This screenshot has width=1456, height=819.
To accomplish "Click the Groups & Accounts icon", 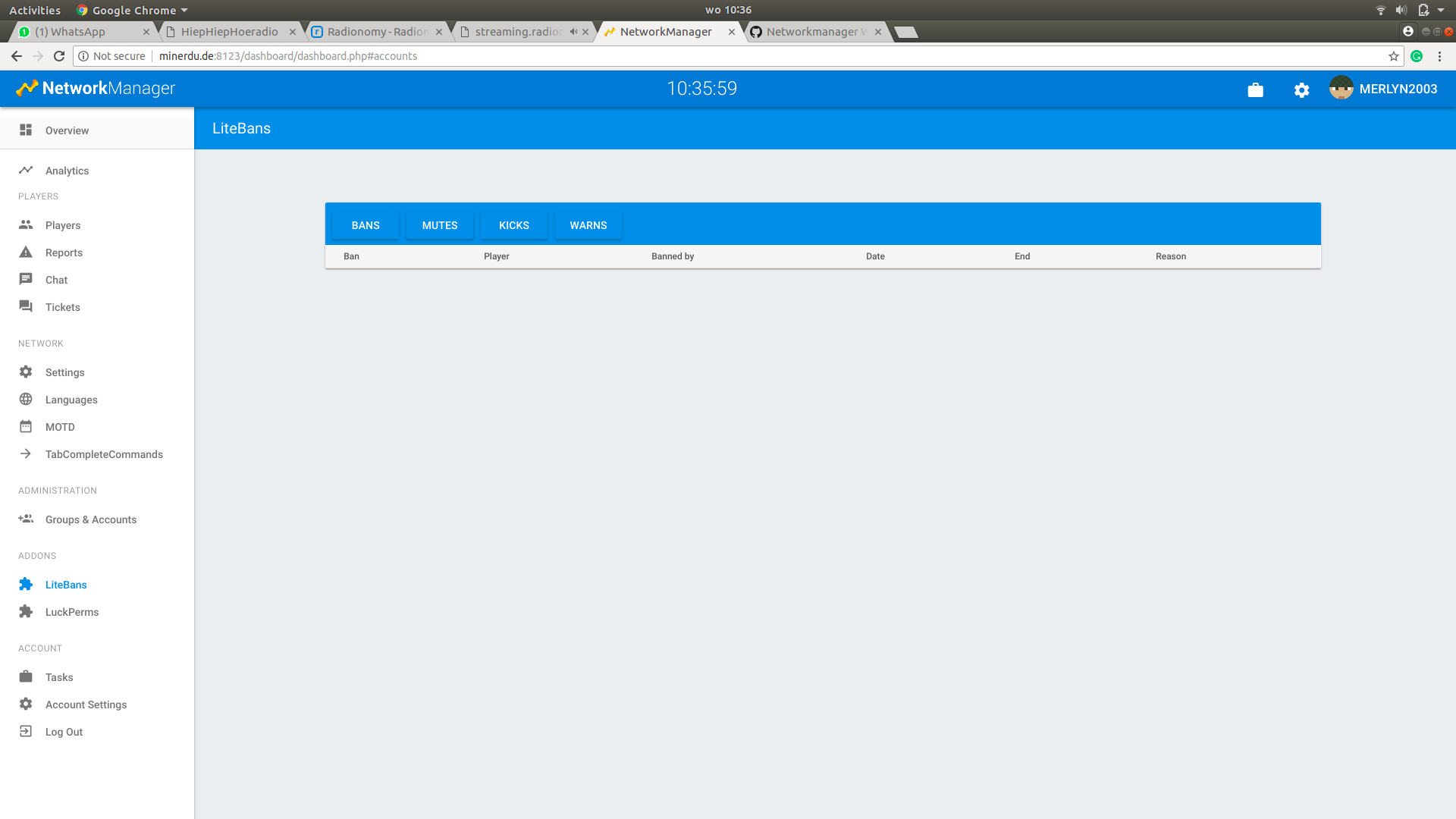I will tap(26, 519).
